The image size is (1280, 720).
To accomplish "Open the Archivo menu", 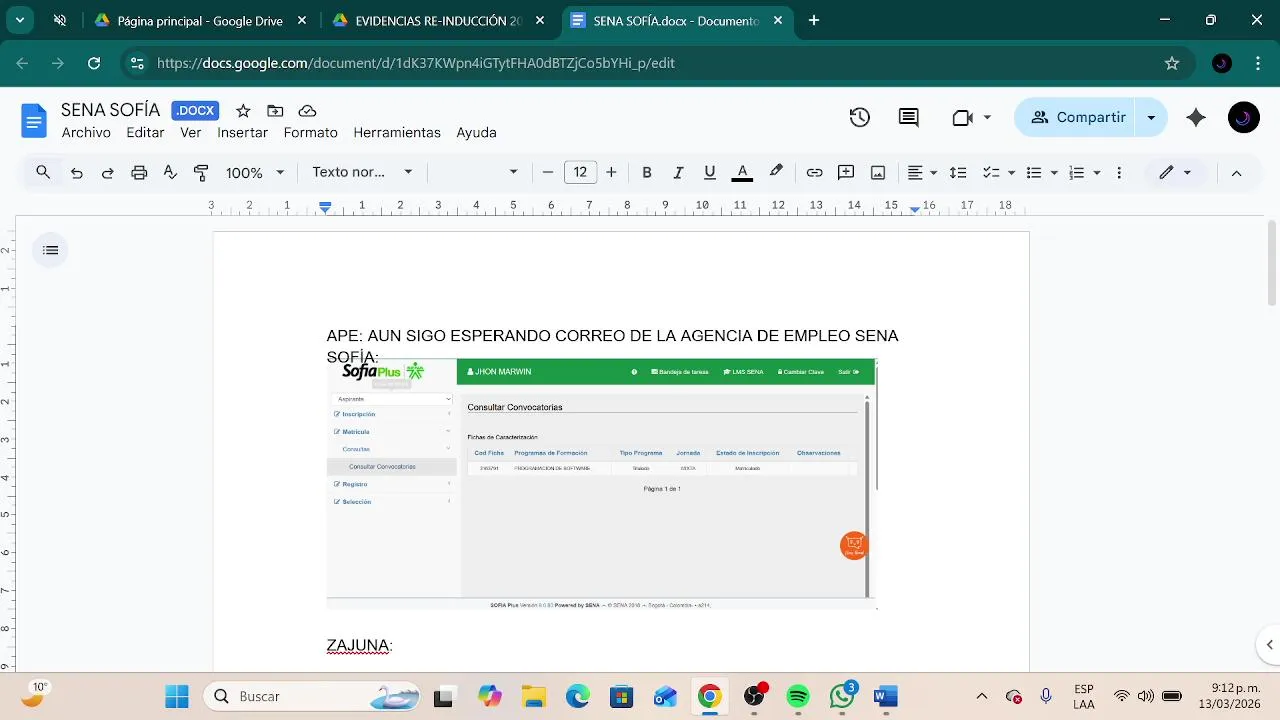I will pos(86,133).
